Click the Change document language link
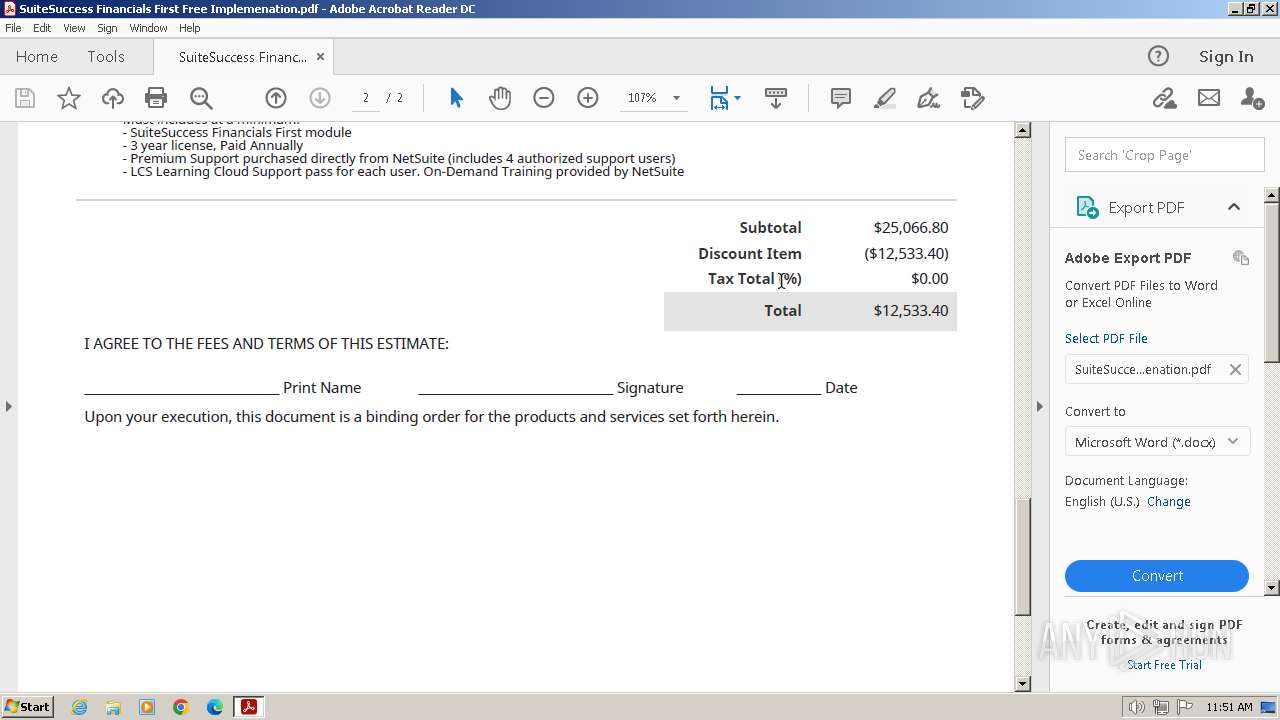This screenshot has height=720, width=1280. tap(1169, 502)
